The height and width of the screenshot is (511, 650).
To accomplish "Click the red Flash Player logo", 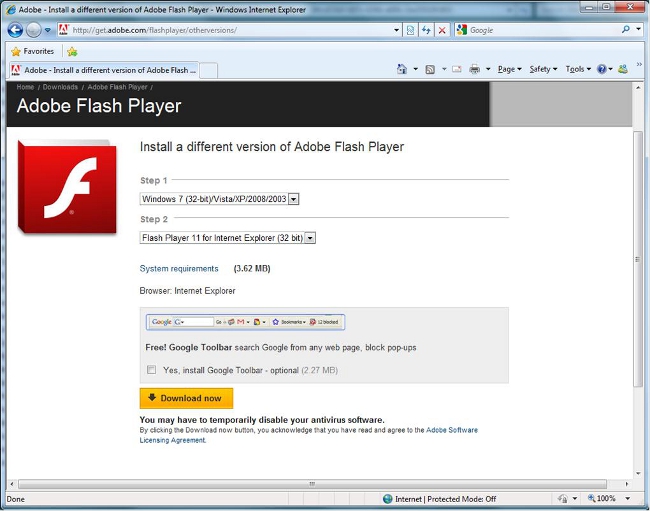I will [67, 187].
